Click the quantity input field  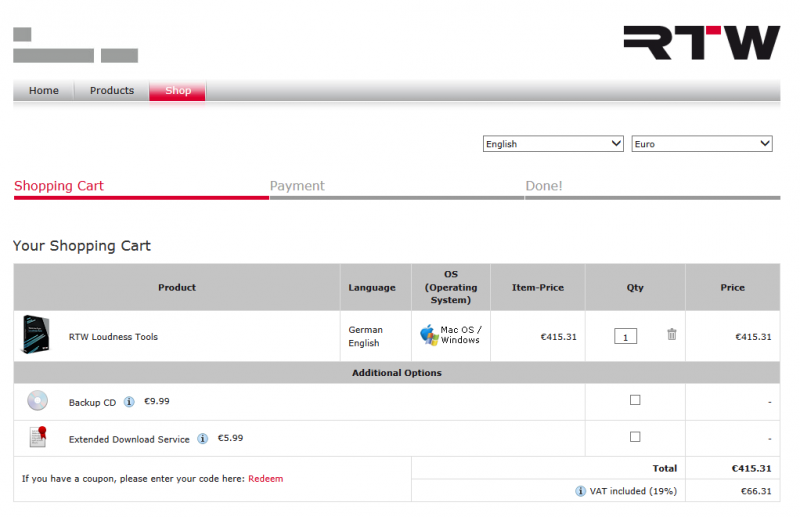point(626,336)
